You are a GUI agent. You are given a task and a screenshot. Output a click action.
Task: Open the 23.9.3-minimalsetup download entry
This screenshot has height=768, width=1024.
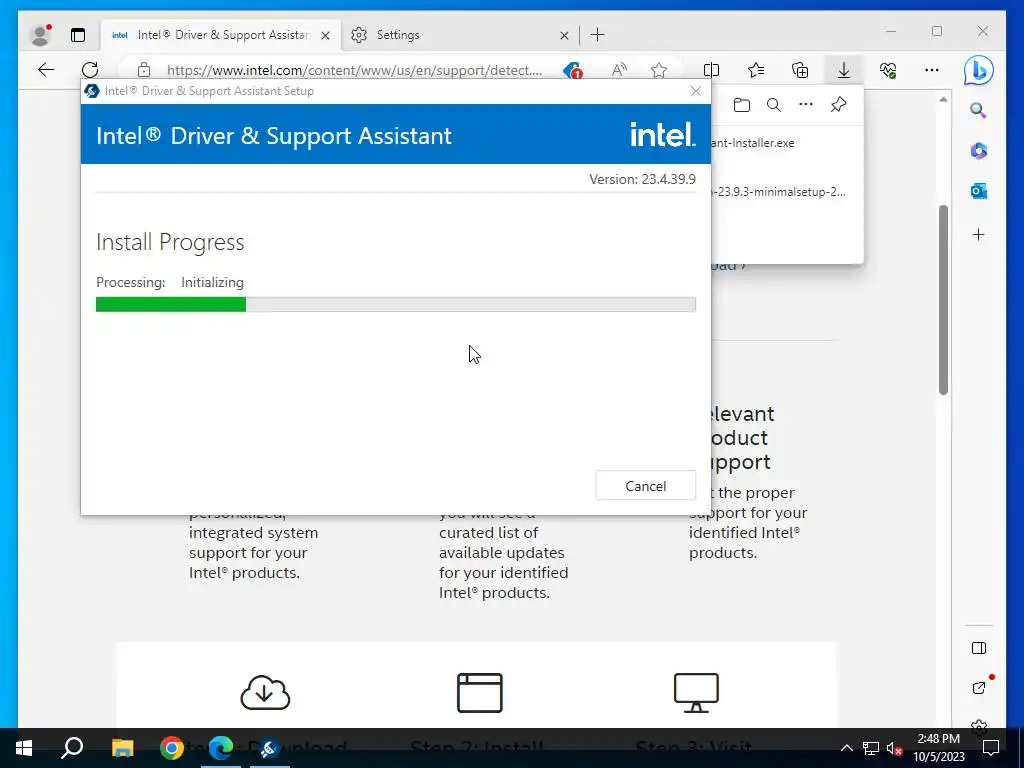coord(787,192)
